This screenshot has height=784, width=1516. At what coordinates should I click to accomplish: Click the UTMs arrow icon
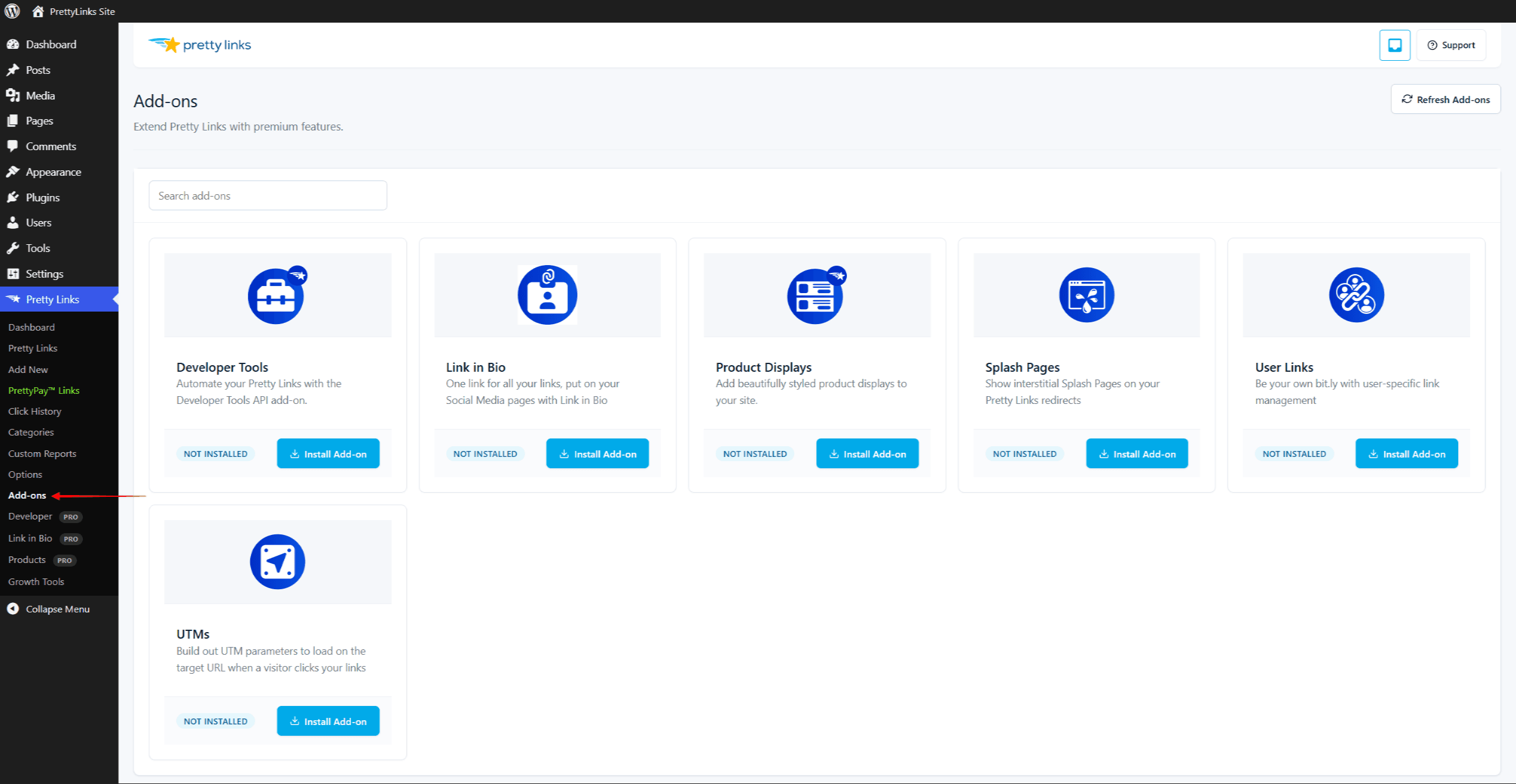[277, 562]
